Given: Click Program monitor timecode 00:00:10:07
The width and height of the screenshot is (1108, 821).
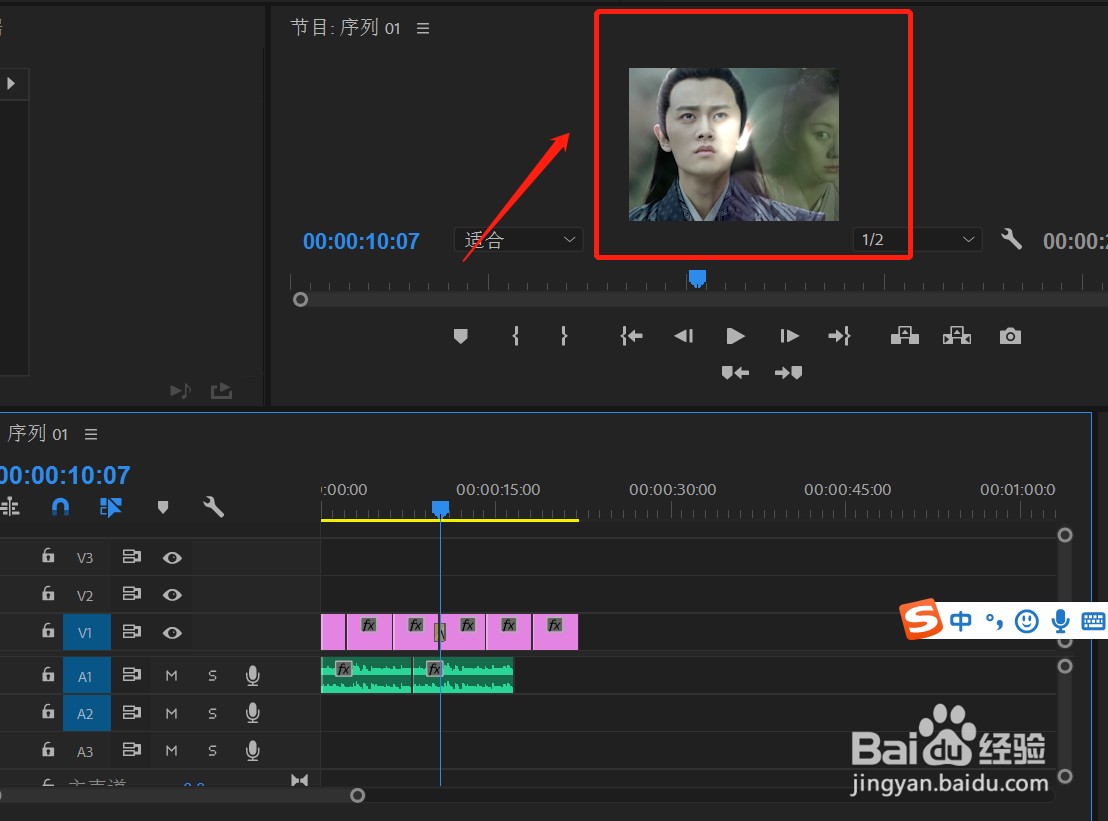Looking at the screenshot, I should pos(361,242).
